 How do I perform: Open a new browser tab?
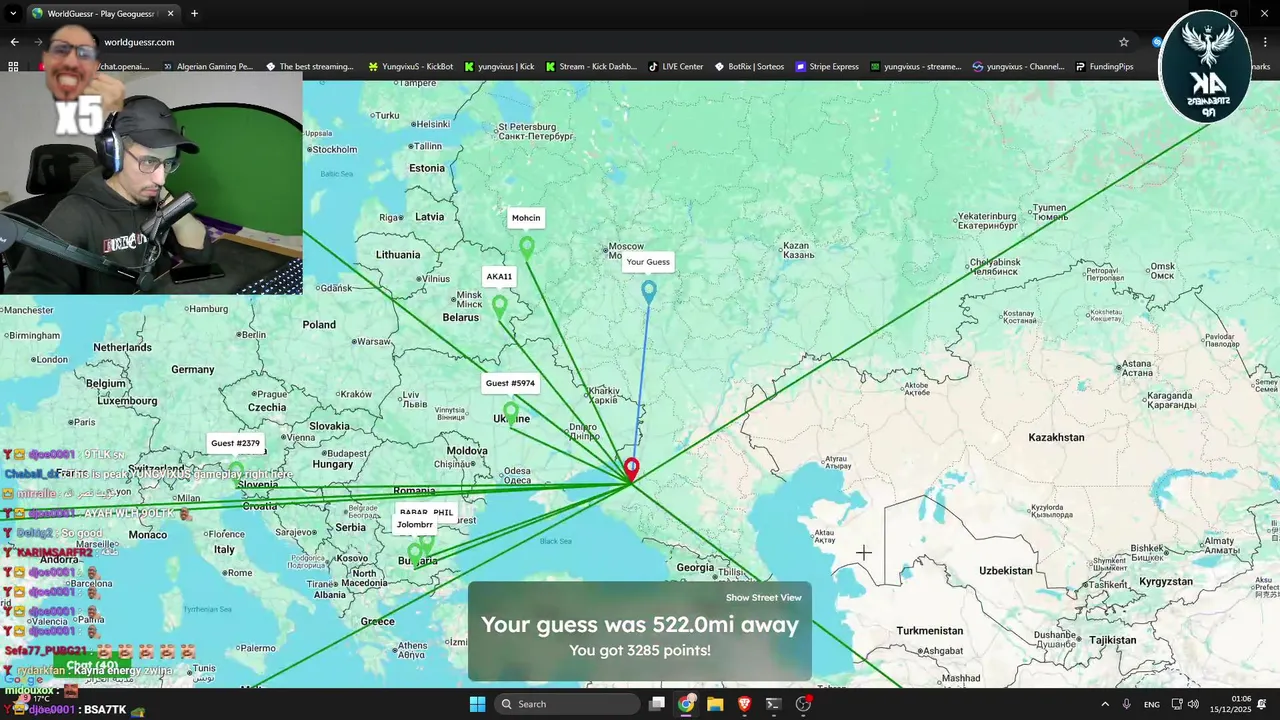(194, 13)
